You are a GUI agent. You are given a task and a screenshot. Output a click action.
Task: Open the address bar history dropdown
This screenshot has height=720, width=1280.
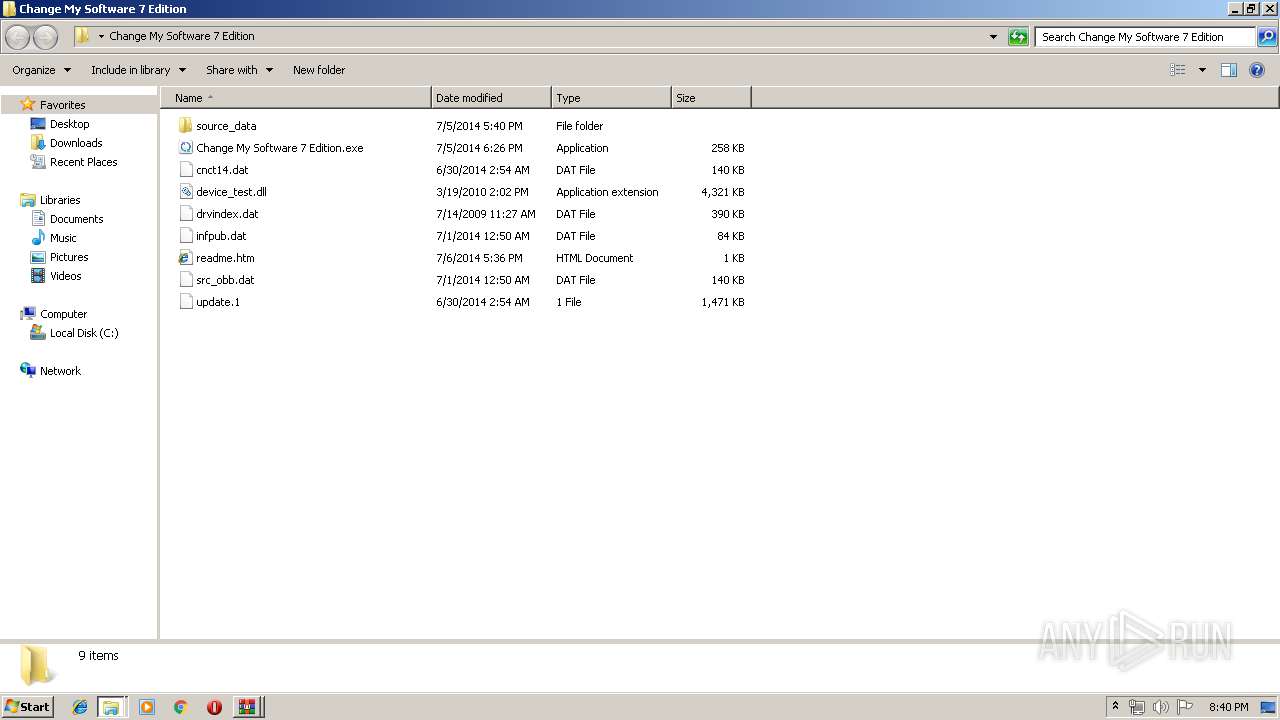click(x=993, y=37)
